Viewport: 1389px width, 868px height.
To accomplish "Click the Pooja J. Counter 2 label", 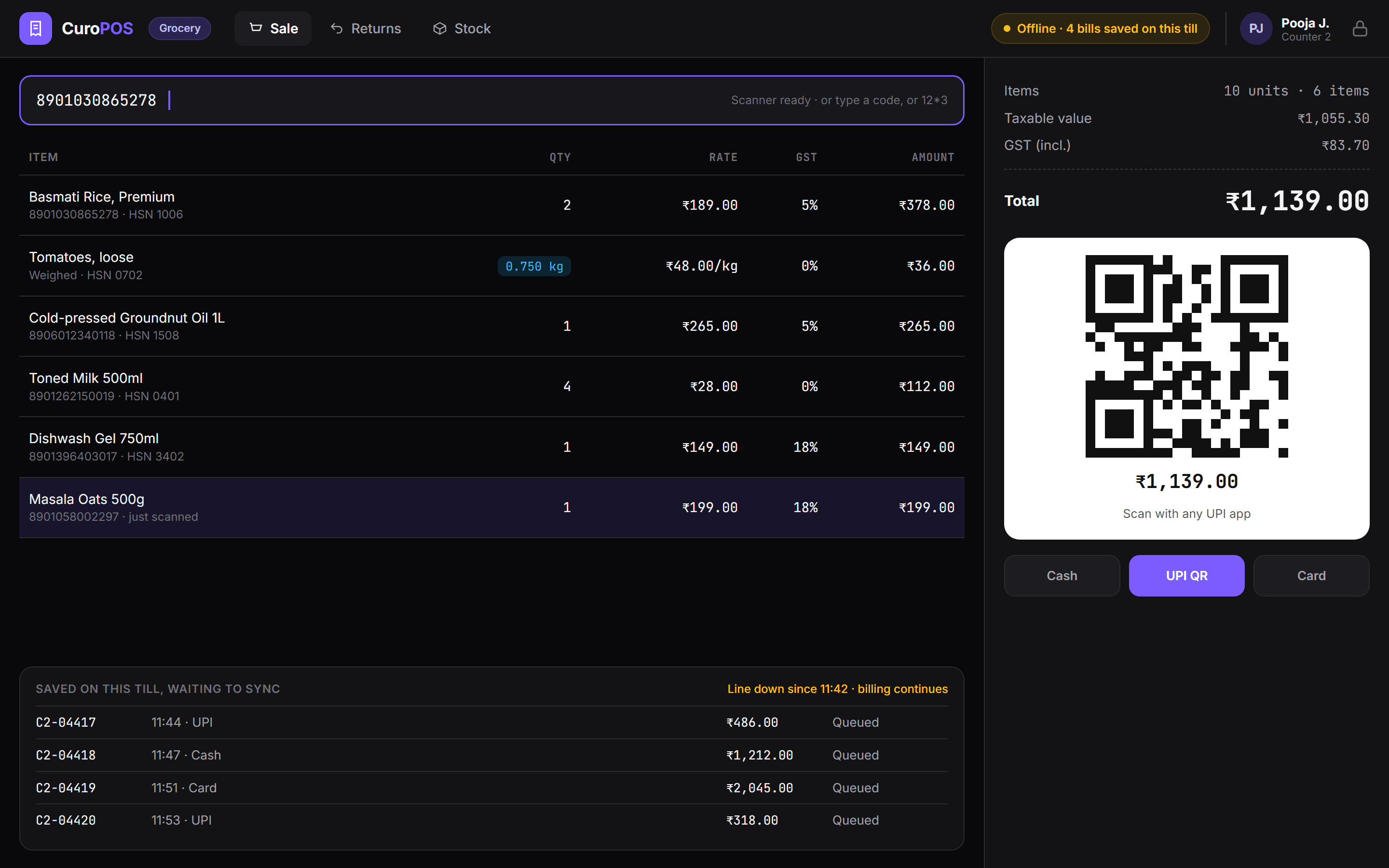I will [x=1306, y=29].
